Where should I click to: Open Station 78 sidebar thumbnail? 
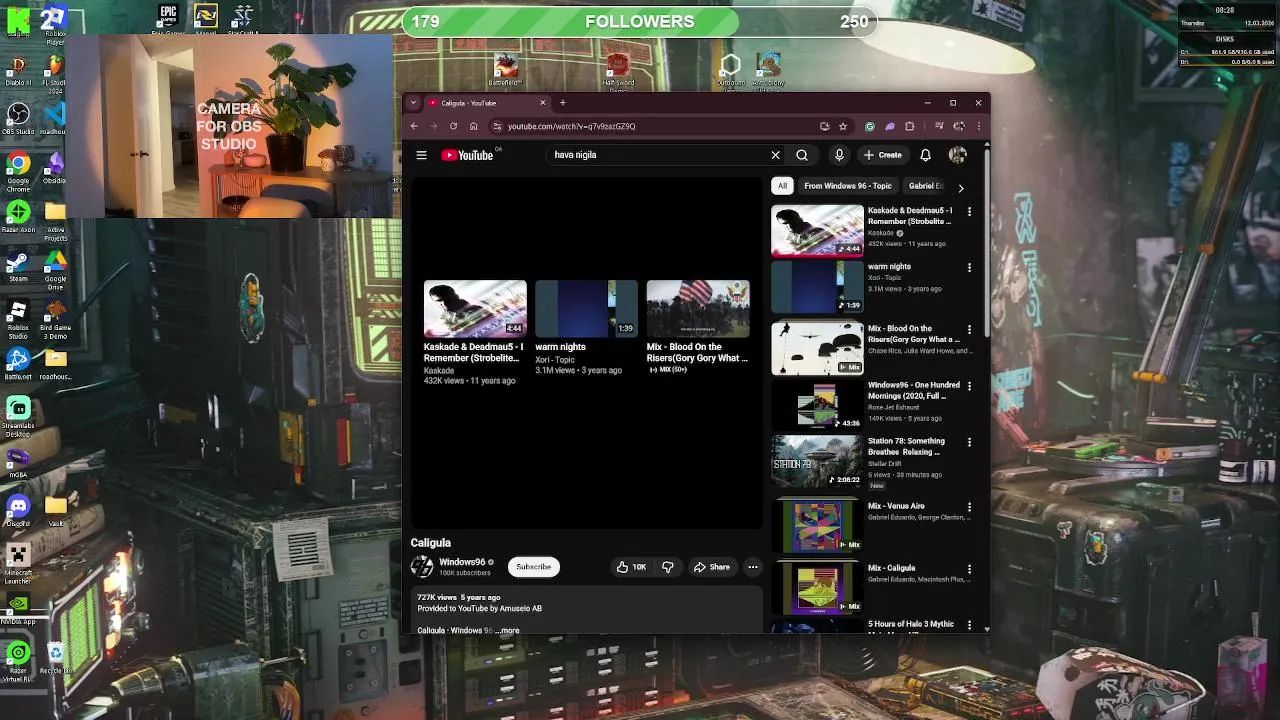pyautogui.click(x=817, y=460)
